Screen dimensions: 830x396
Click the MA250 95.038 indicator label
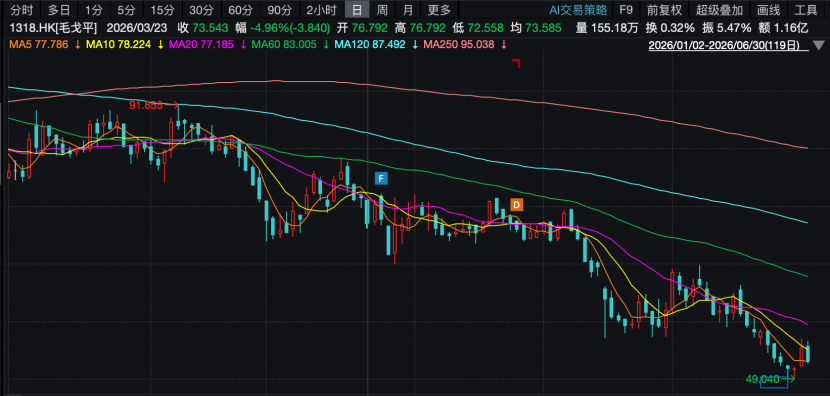458,45
